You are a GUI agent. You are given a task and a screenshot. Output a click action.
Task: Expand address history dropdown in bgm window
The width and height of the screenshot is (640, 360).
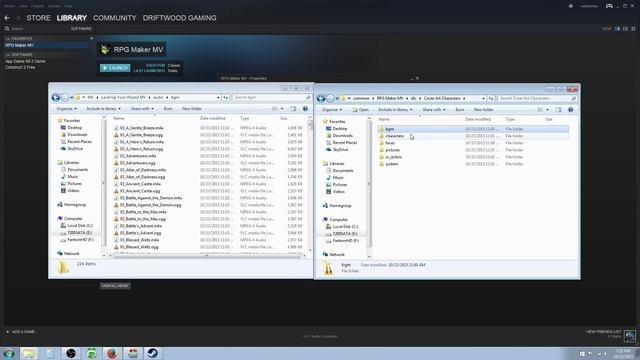[x=218, y=98]
